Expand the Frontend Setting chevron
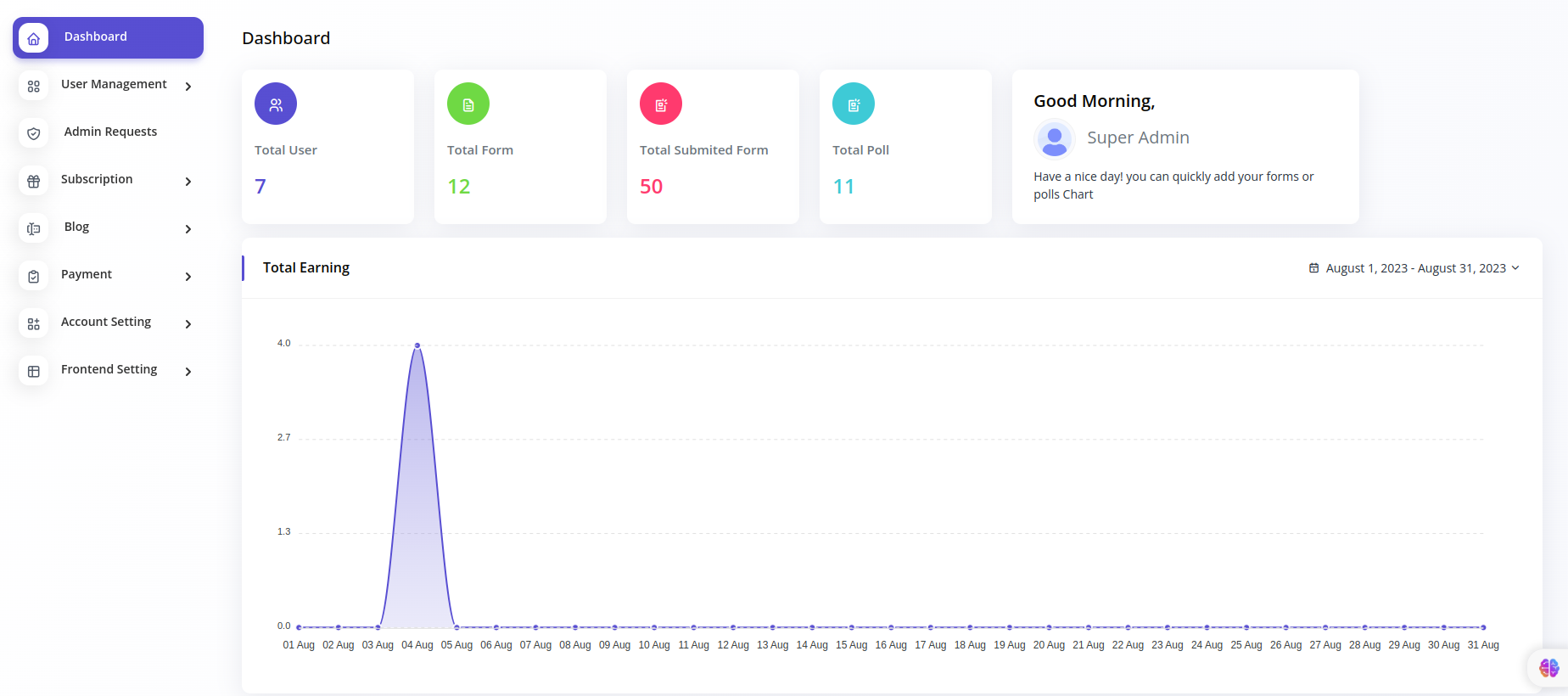This screenshot has height=696, width=1568. 188,371
